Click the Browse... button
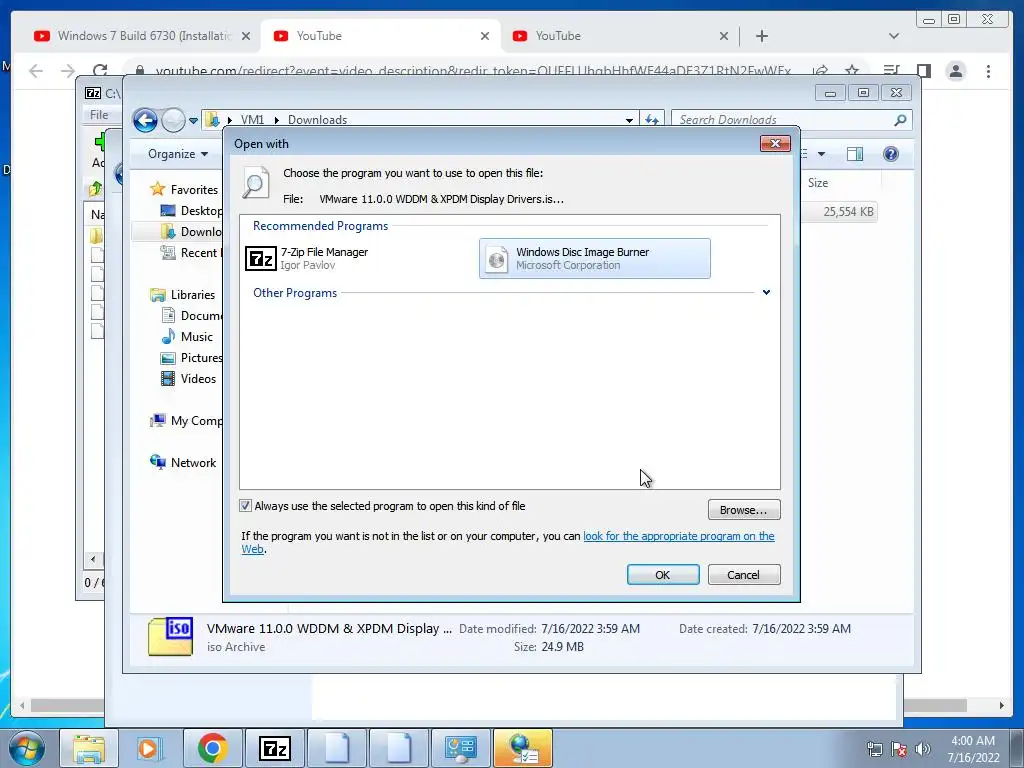 tap(744, 509)
